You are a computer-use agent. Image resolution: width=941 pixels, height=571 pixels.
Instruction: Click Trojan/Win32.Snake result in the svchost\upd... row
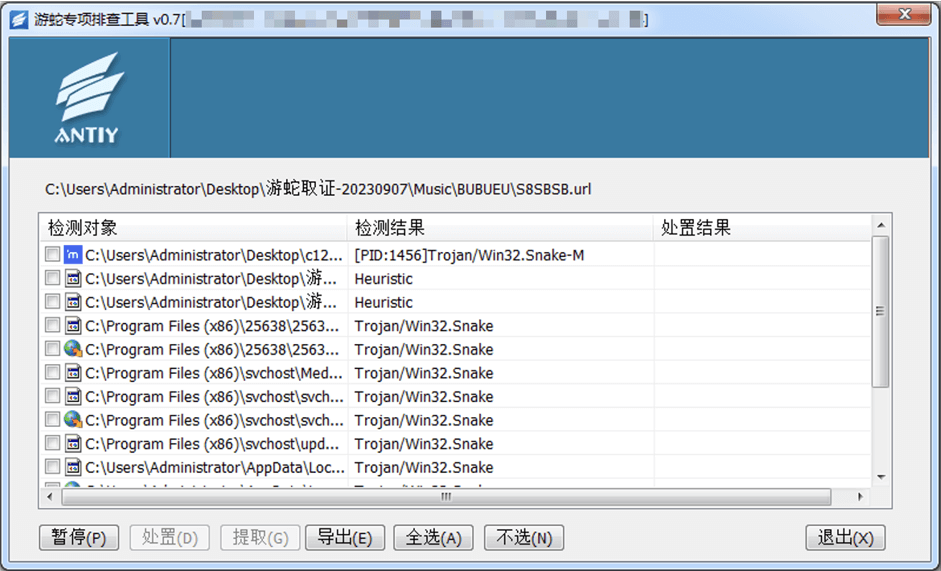424,444
